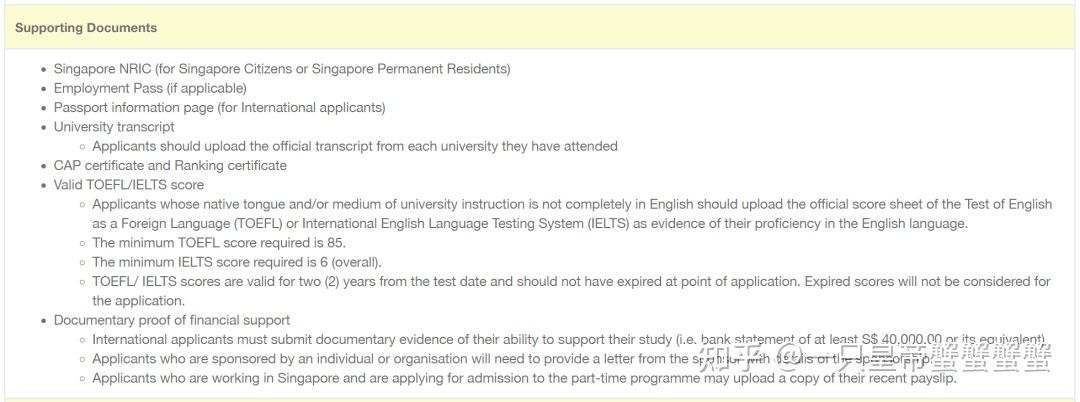1080x402 pixels.
Task: Click the bullet before Singapore NRIC
Action: point(44,70)
